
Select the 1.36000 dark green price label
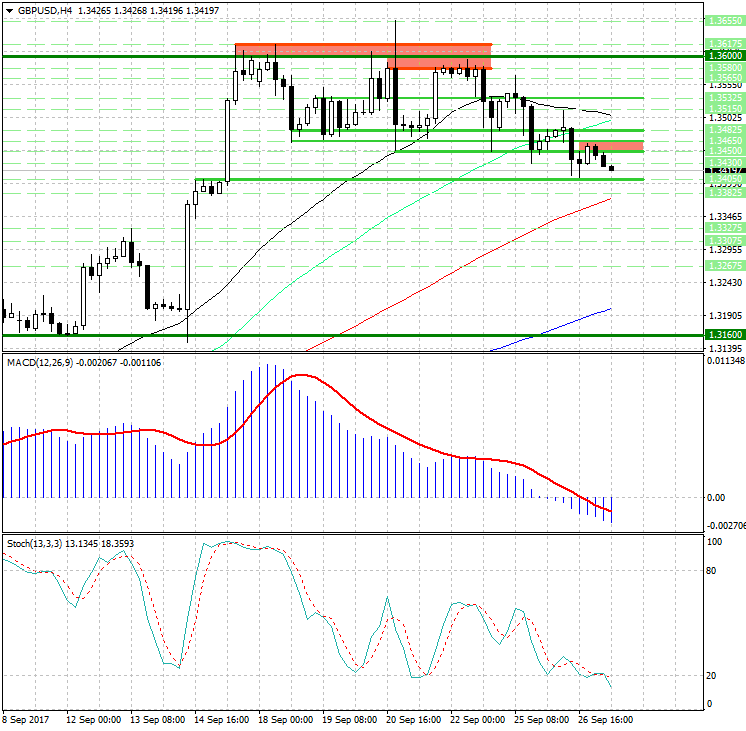(x=723, y=57)
